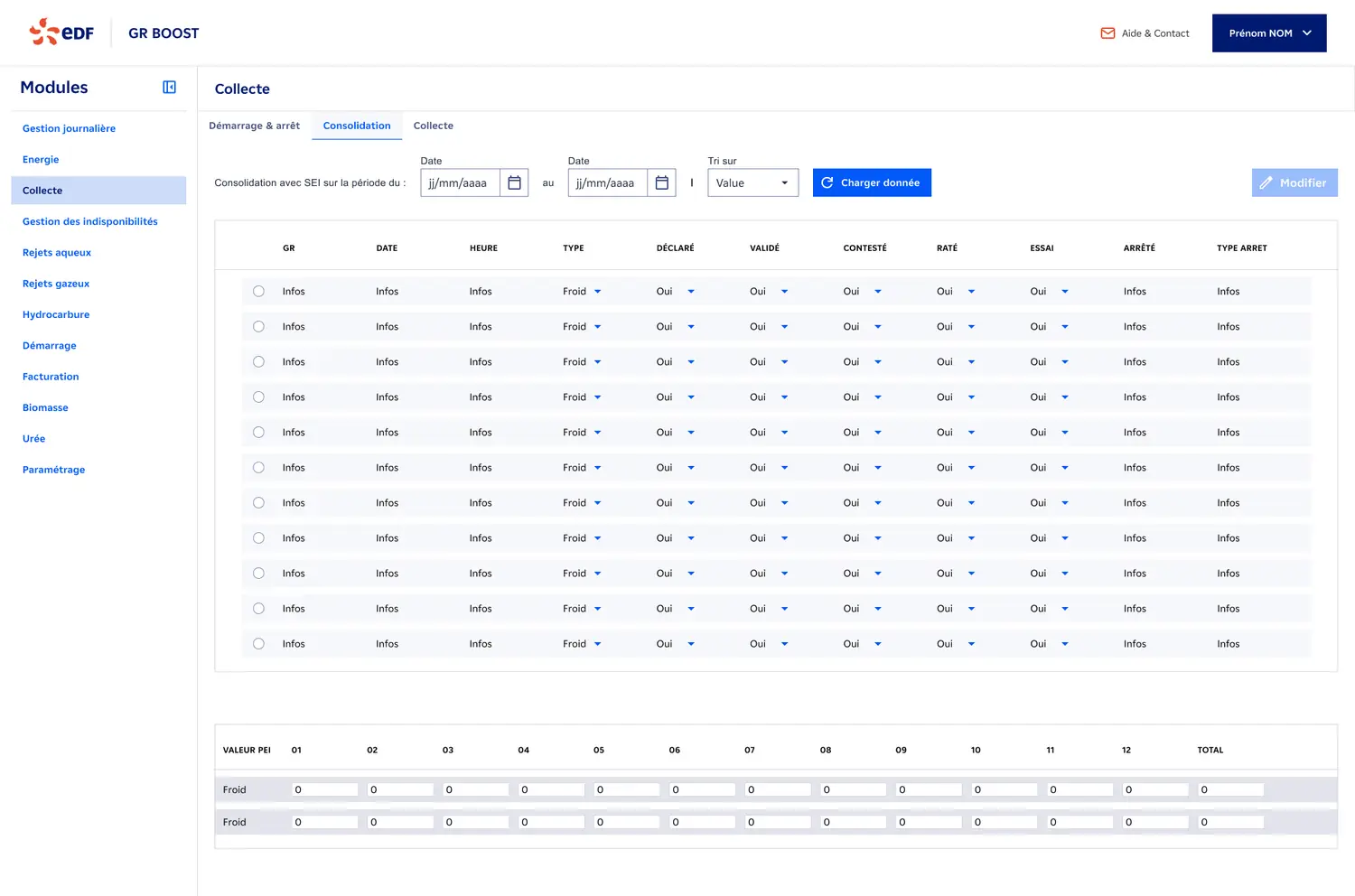Open the Biomasse module
The height and width of the screenshot is (896, 1355).
pos(45,407)
